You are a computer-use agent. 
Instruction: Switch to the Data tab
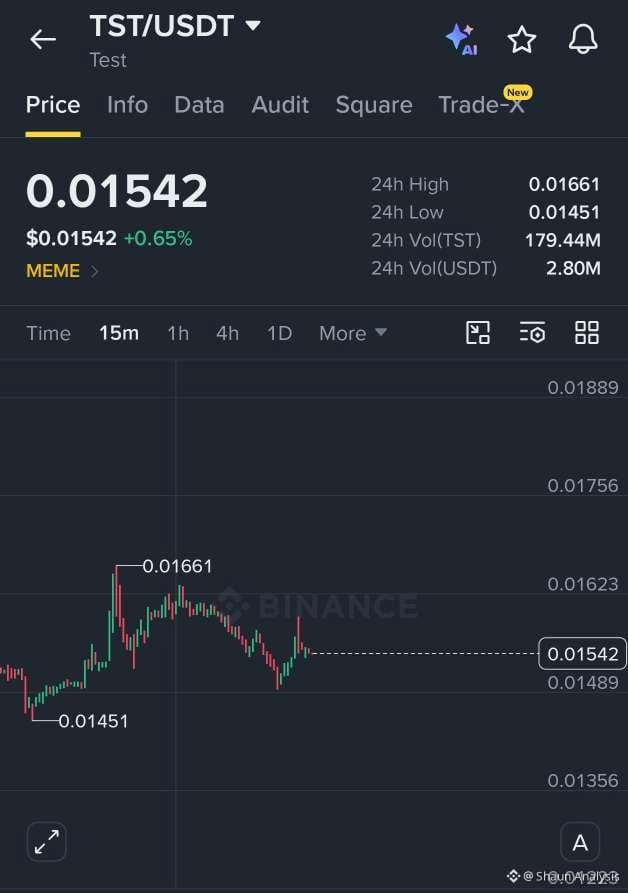(199, 105)
